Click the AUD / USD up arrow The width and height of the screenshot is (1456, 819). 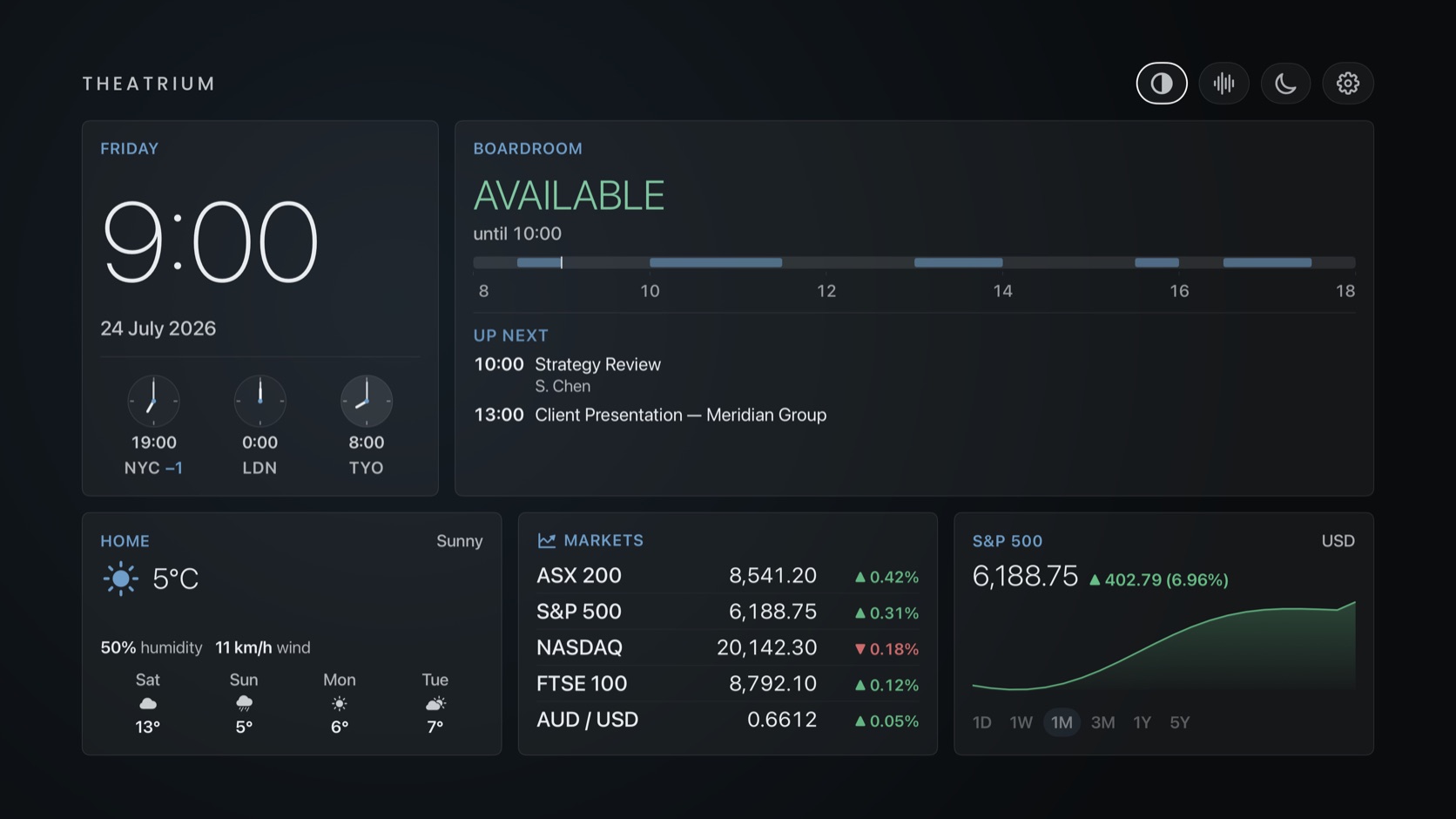point(860,721)
